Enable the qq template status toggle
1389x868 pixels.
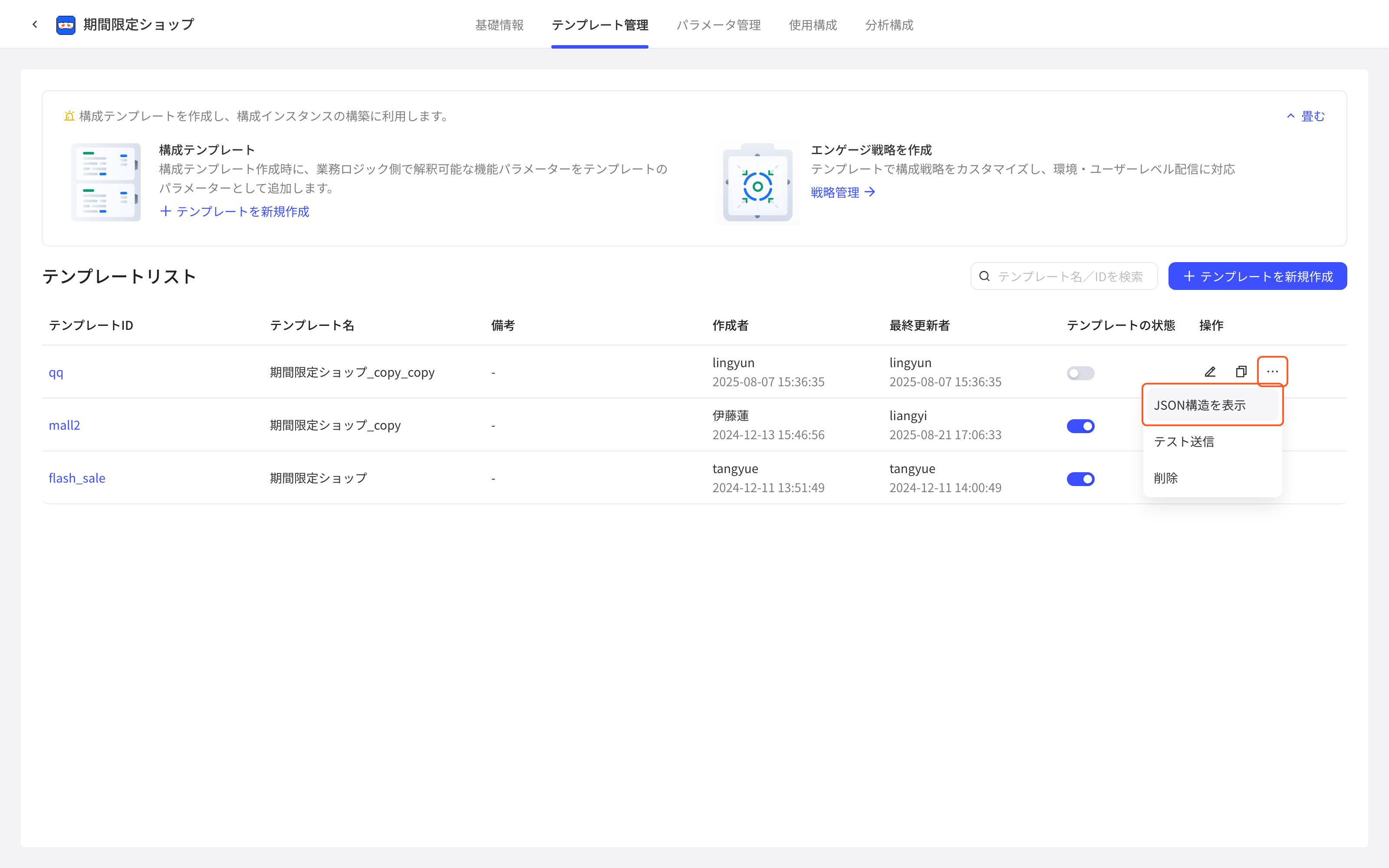click(x=1080, y=373)
